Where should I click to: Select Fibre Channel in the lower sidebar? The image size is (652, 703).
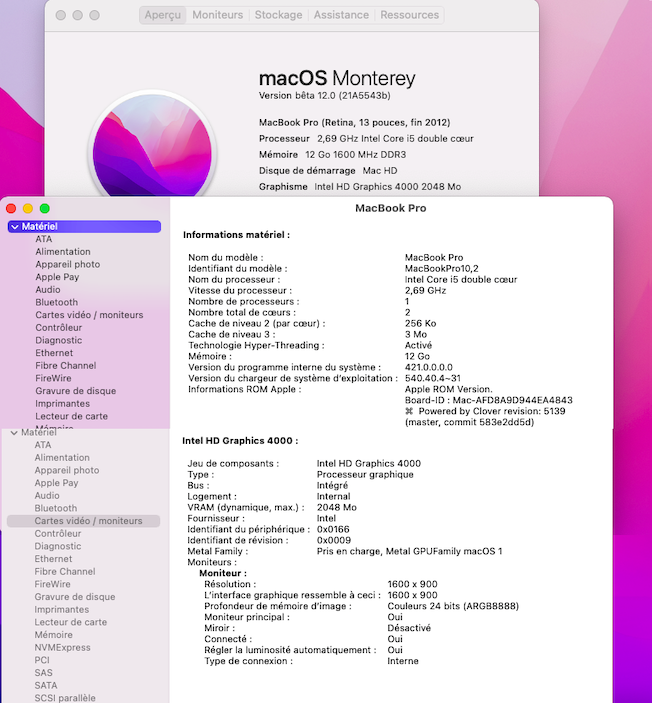tap(65, 571)
